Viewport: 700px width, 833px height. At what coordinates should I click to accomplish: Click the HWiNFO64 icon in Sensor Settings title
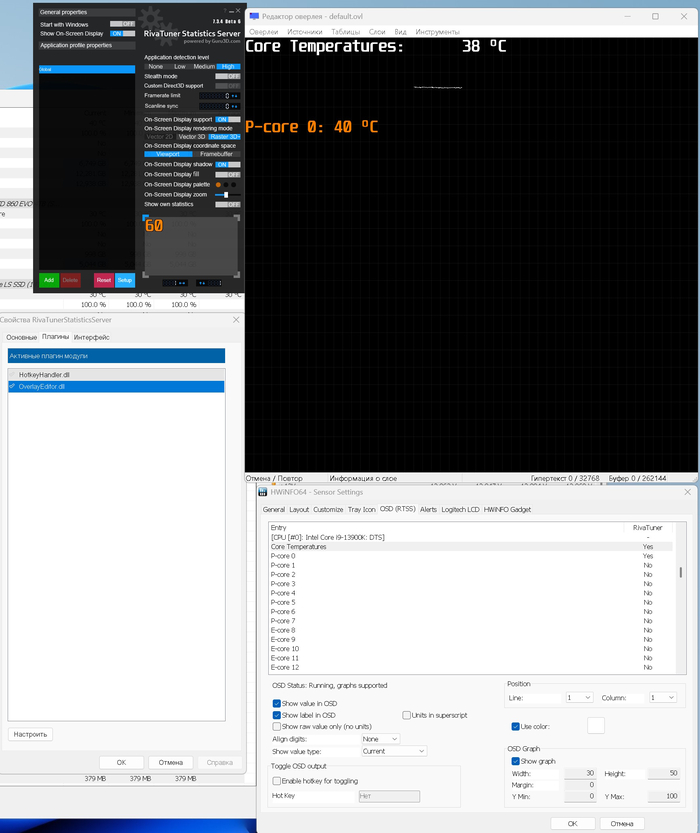264,492
